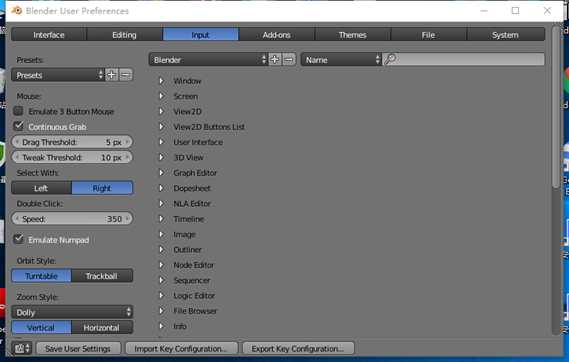Set Select With to Right
The height and width of the screenshot is (362, 569).
pos(102,188)
